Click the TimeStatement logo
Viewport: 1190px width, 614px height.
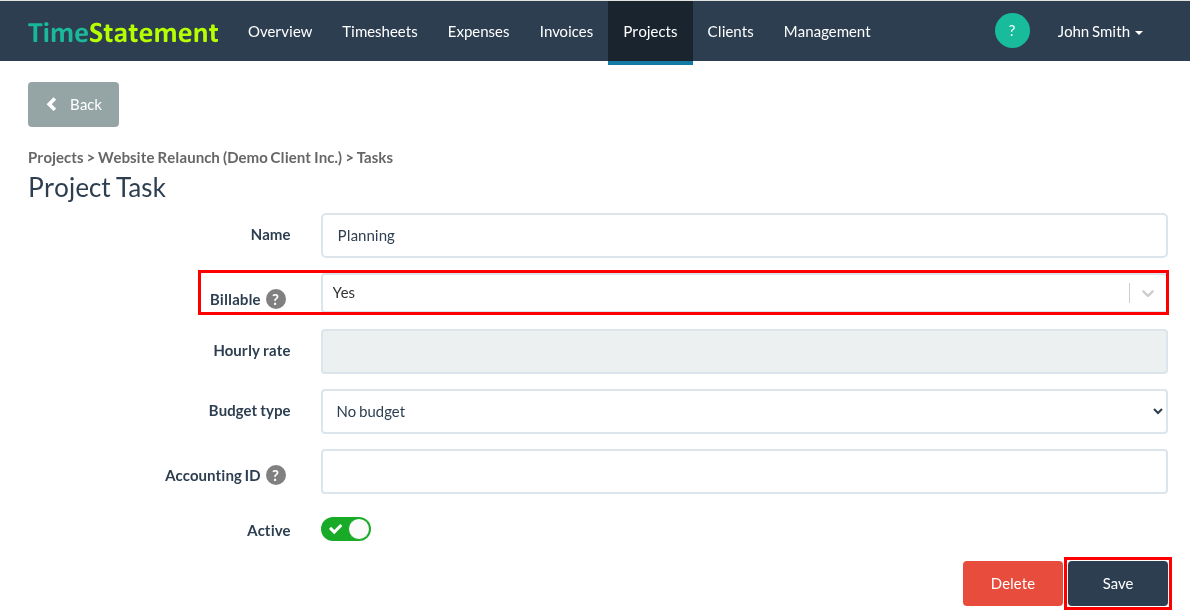pyautogui.click(x=123, y=32)
